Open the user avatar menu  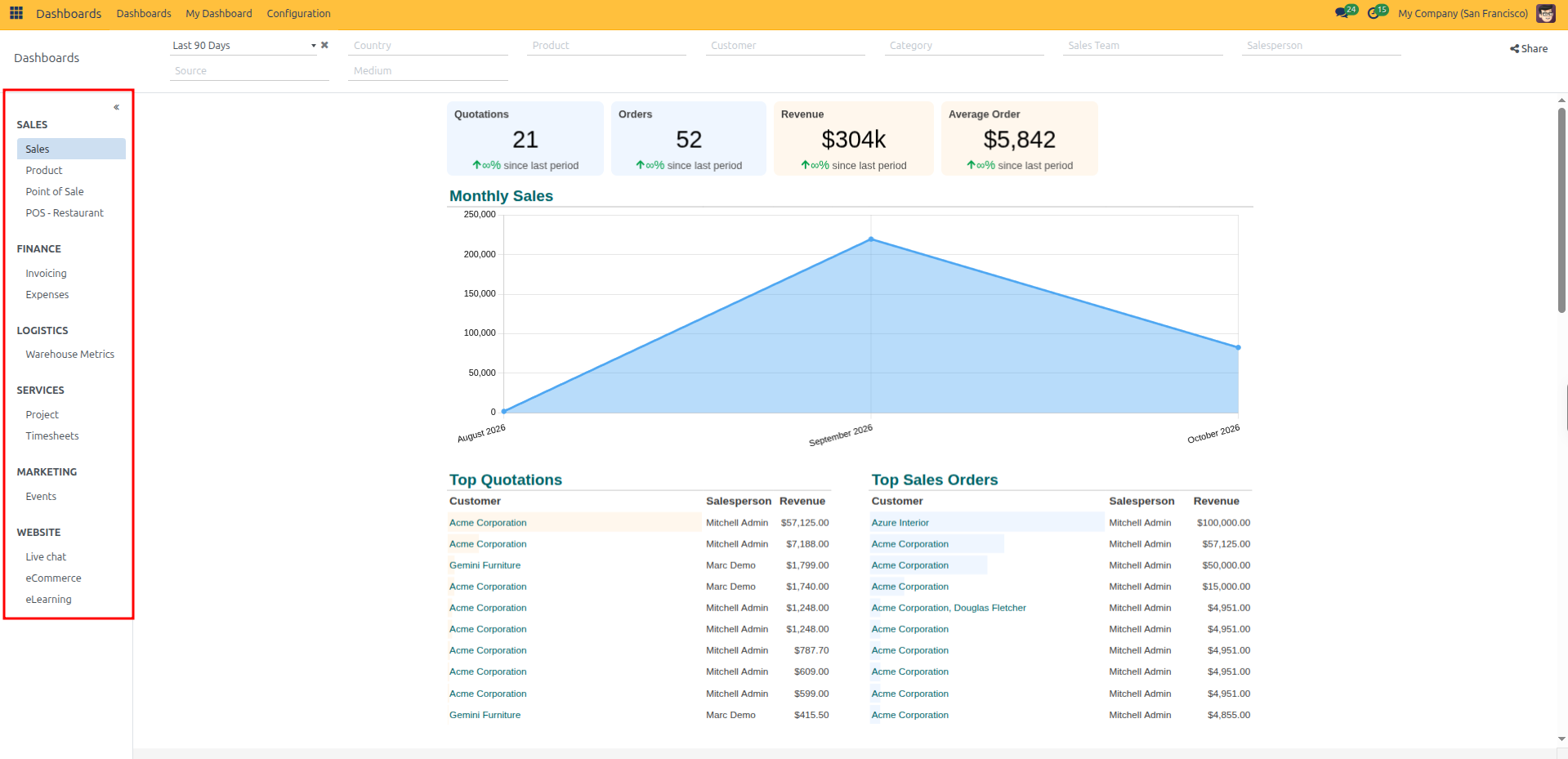[x=1546, y=13]
